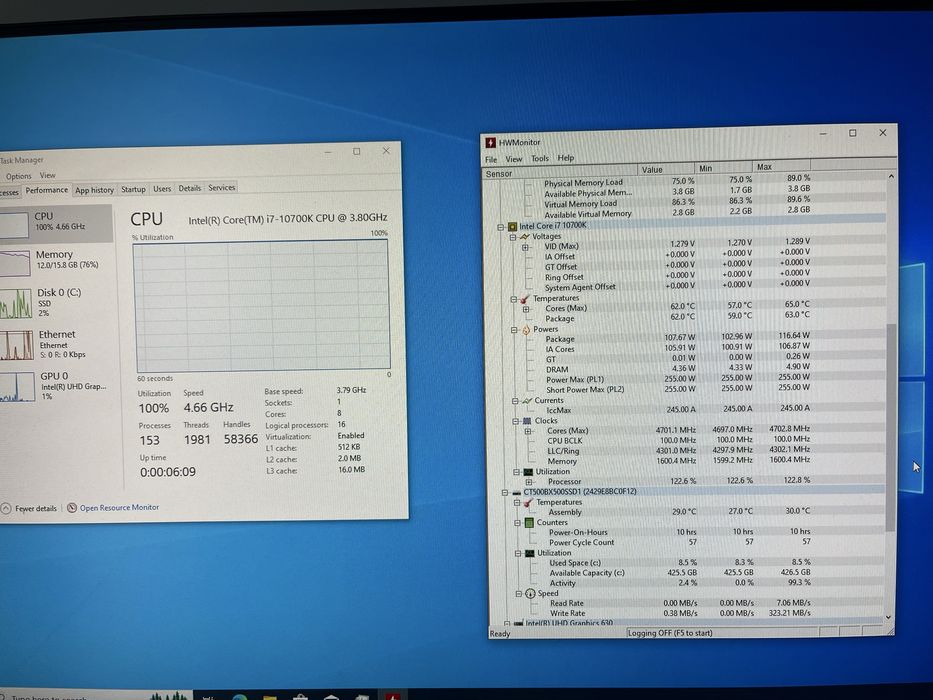Expand Cores (Max) under Temperatures
Screen dimensions: 933x700
click(x=526, y=310)
